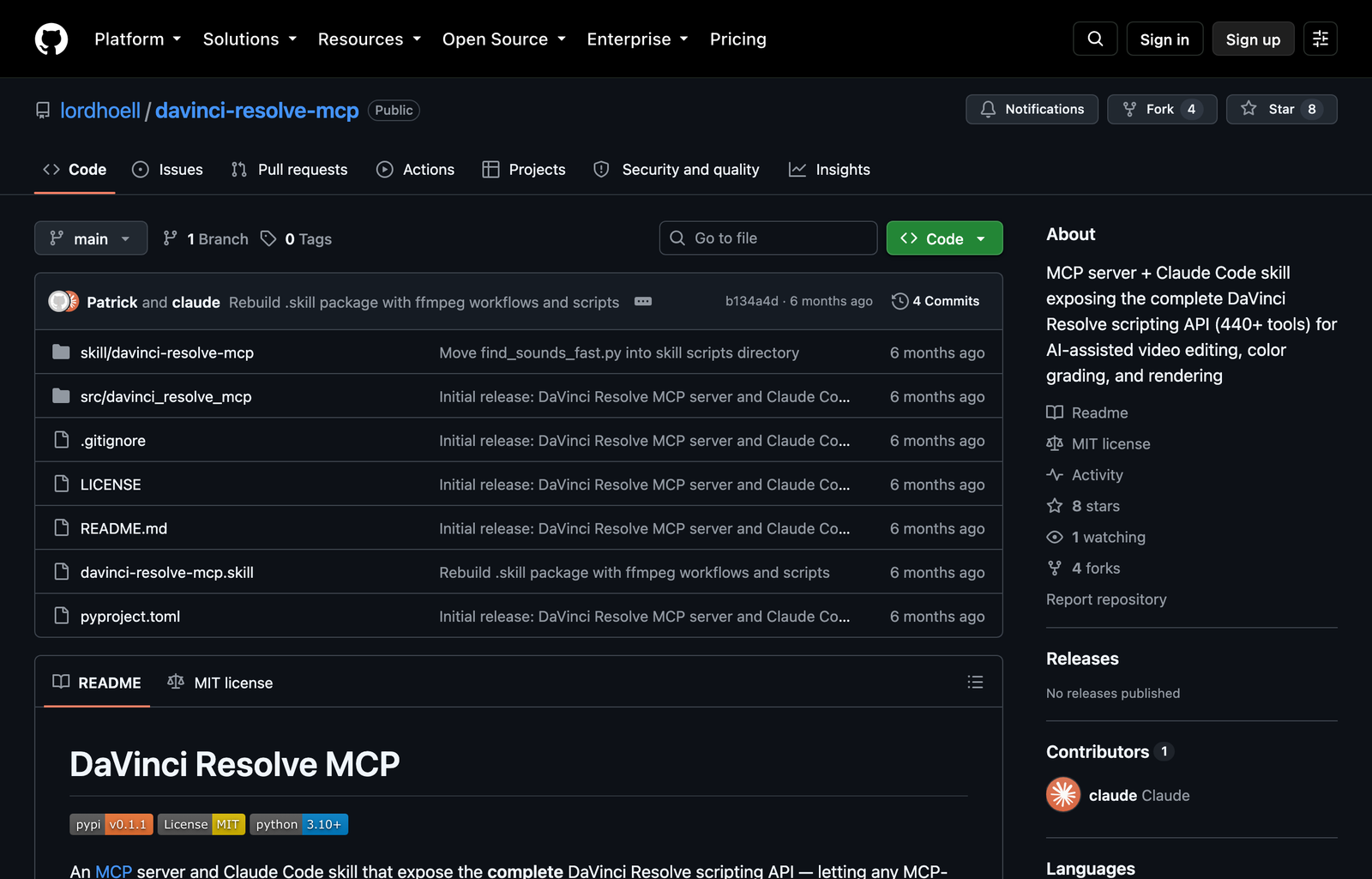Open the Patrick author link in commit bar
1372x879 pixels.
coord(112,302)
